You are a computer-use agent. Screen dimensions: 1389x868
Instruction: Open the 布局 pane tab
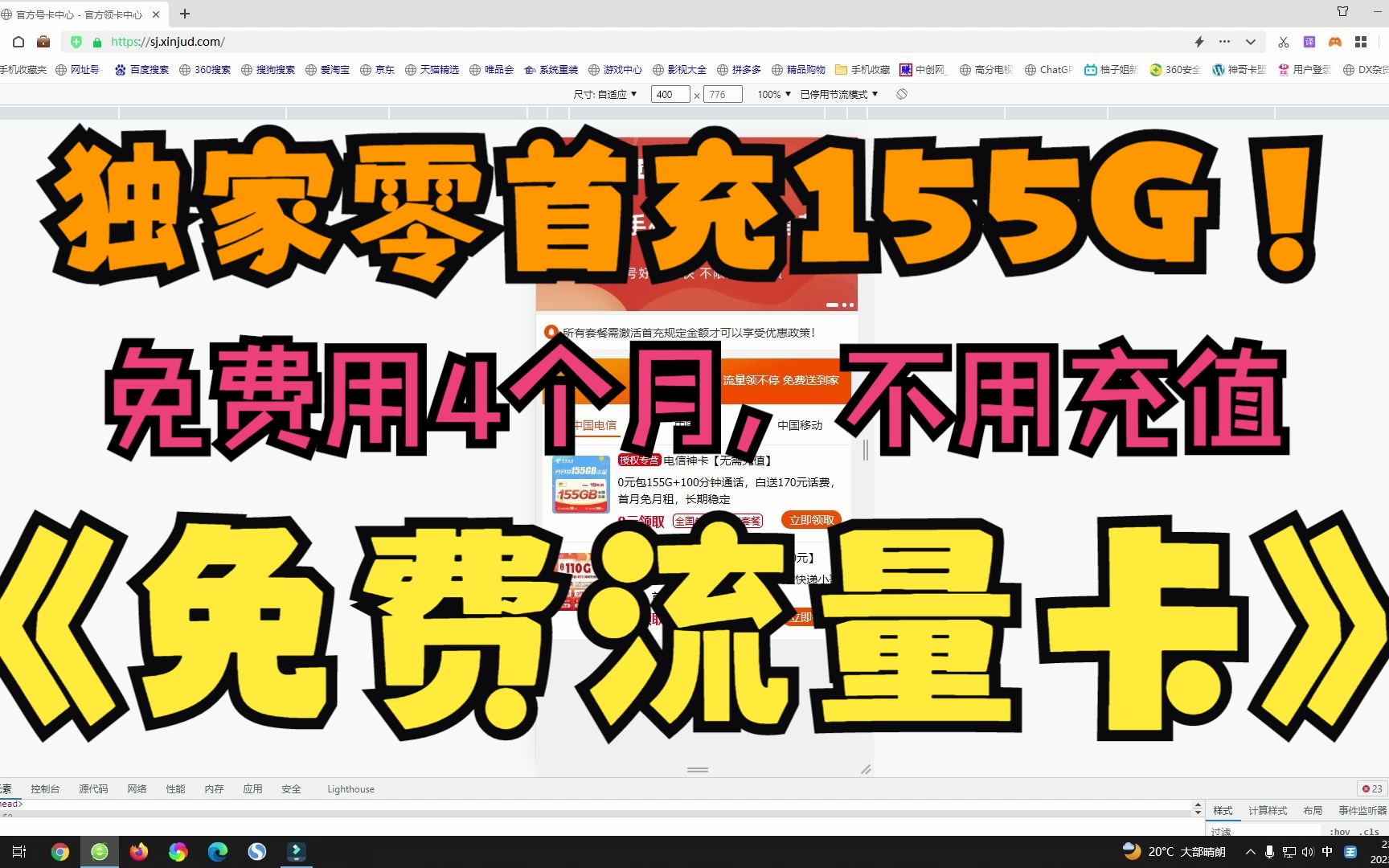coord(1313,811)
